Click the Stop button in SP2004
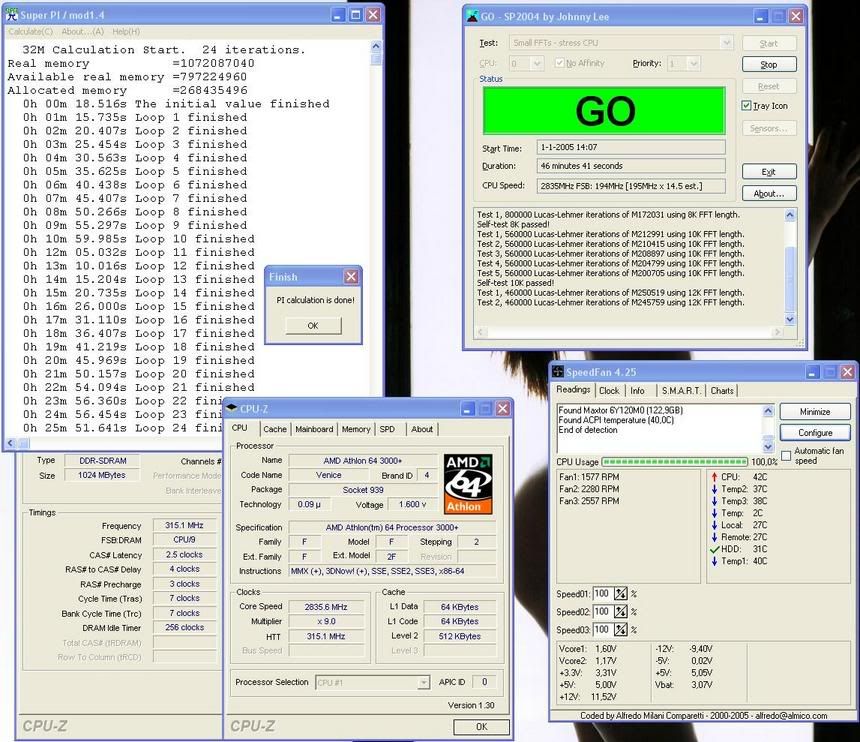 pyautogui.click(x=769, y=64)
